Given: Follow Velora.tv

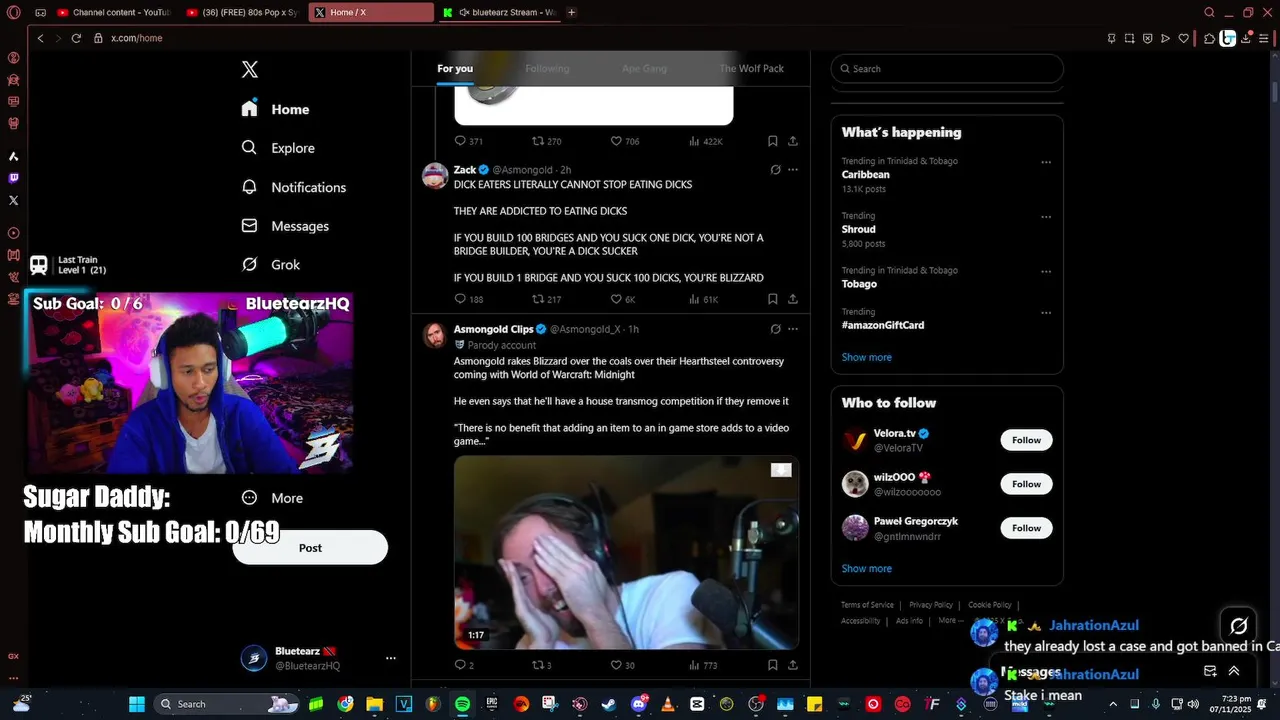Looking at the screenshot, I should tap(1026, 440).
